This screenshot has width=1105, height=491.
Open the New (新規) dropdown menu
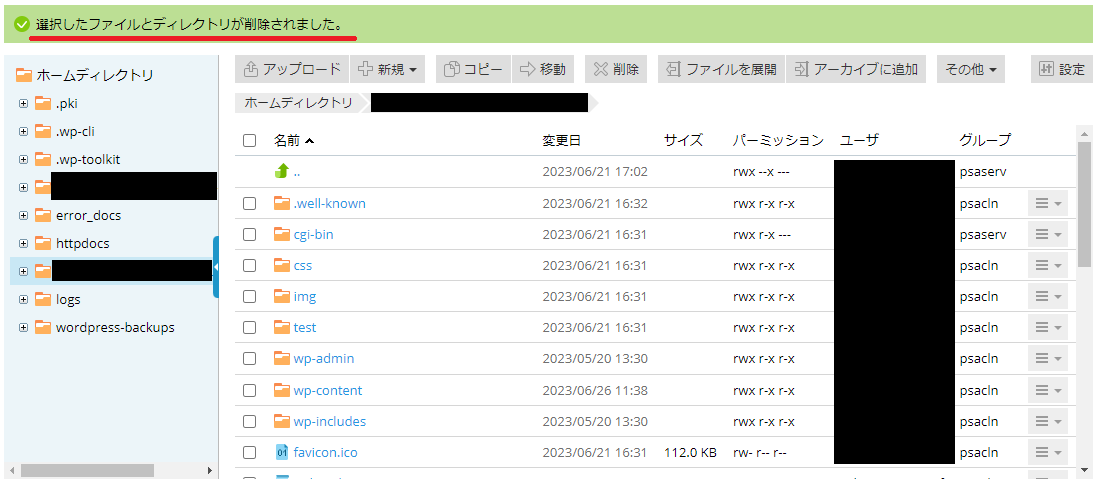pos(390,69)
